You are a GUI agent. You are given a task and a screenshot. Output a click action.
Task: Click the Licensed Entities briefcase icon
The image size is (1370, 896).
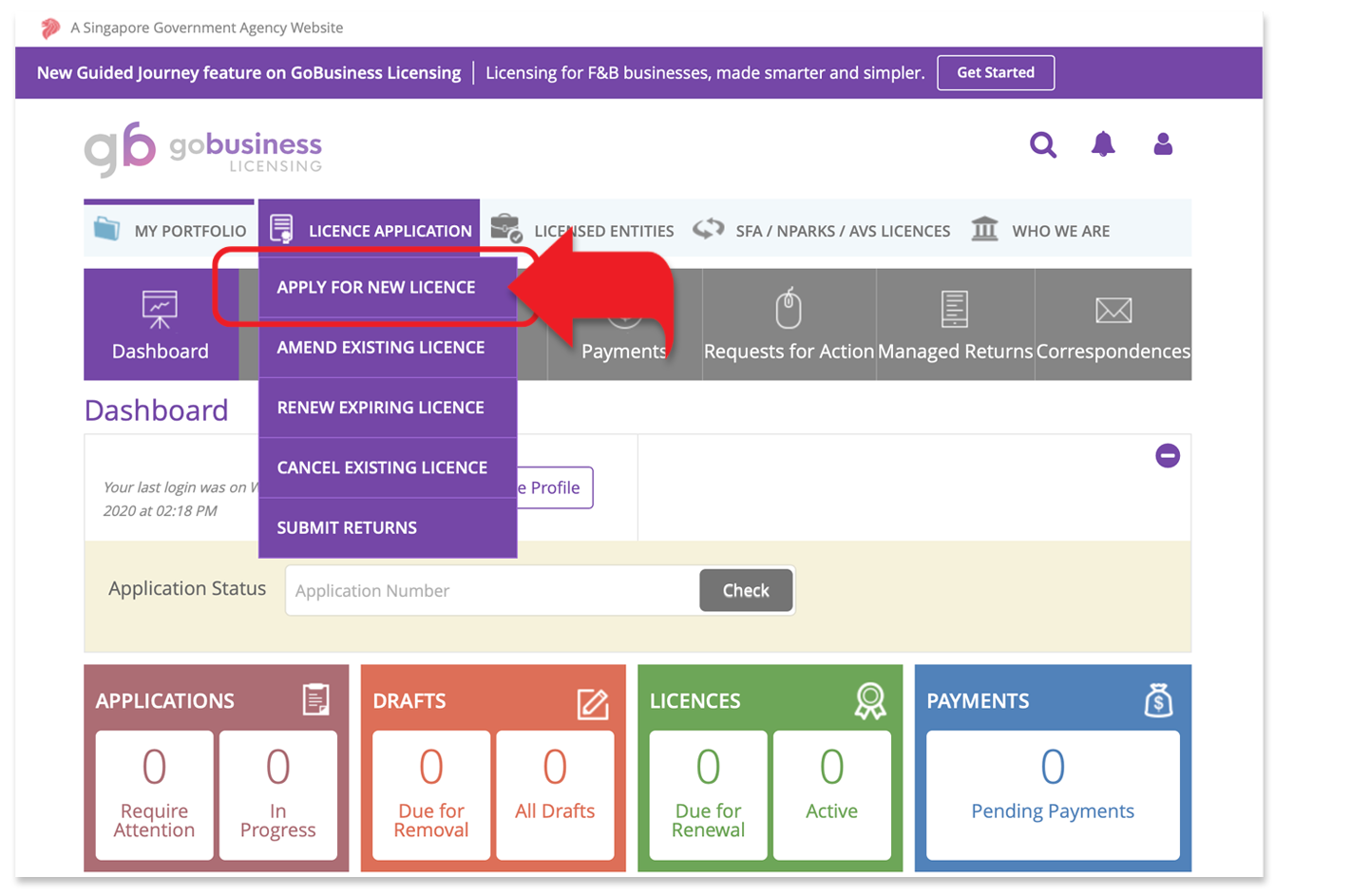click(506, 228)
